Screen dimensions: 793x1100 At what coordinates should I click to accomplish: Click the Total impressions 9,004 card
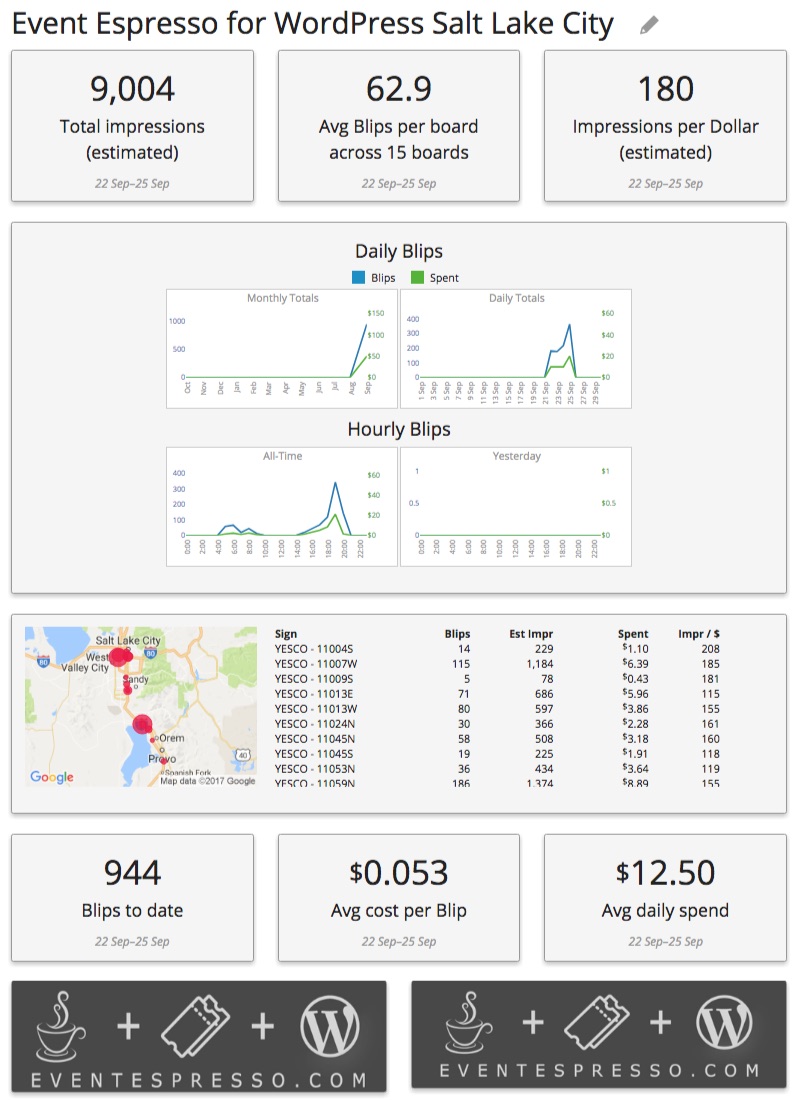click(x=133, y=126)
